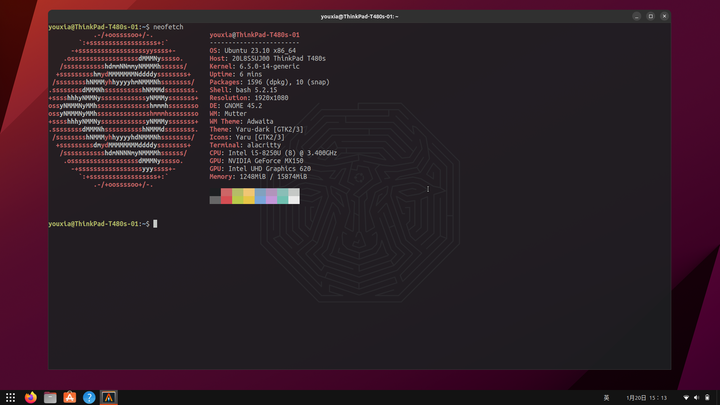Click the "Icons: Yaru [GTK2/3]" line
The width and height of the screenshot is (720, 405).
[247, 137]
